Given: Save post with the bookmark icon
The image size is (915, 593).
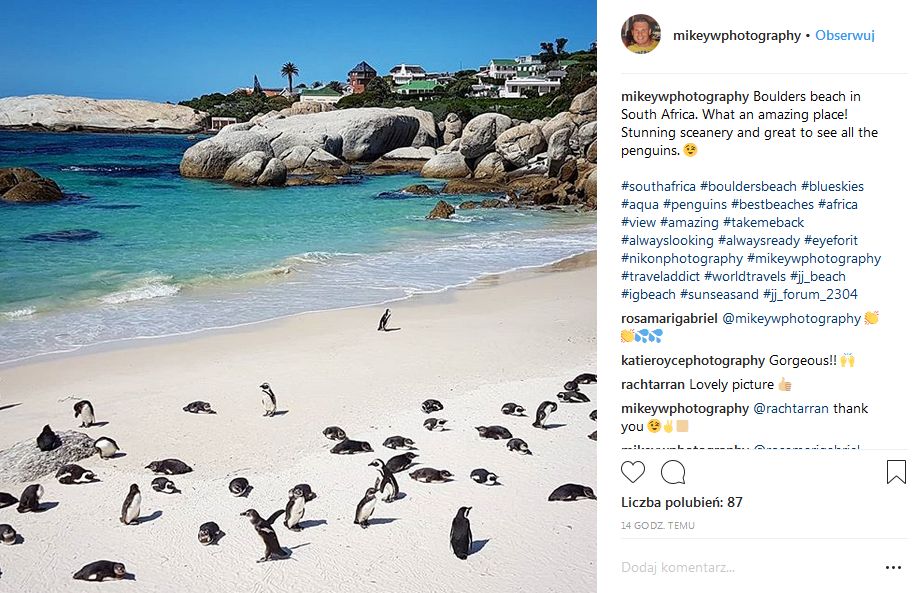Looking at the screenshot, I should coord(896,472).
